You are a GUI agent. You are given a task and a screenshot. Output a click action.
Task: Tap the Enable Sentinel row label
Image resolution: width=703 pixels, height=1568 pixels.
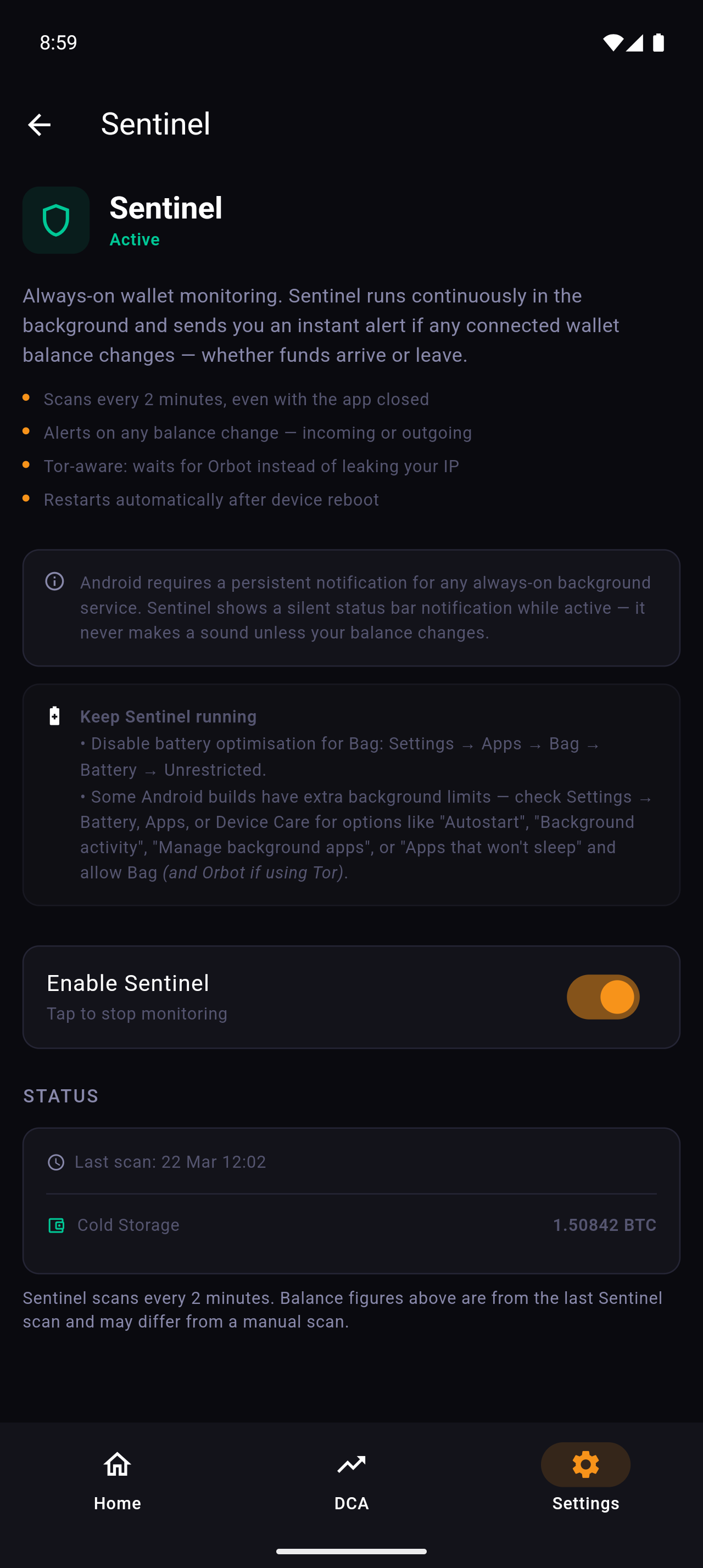coord(128,983)
